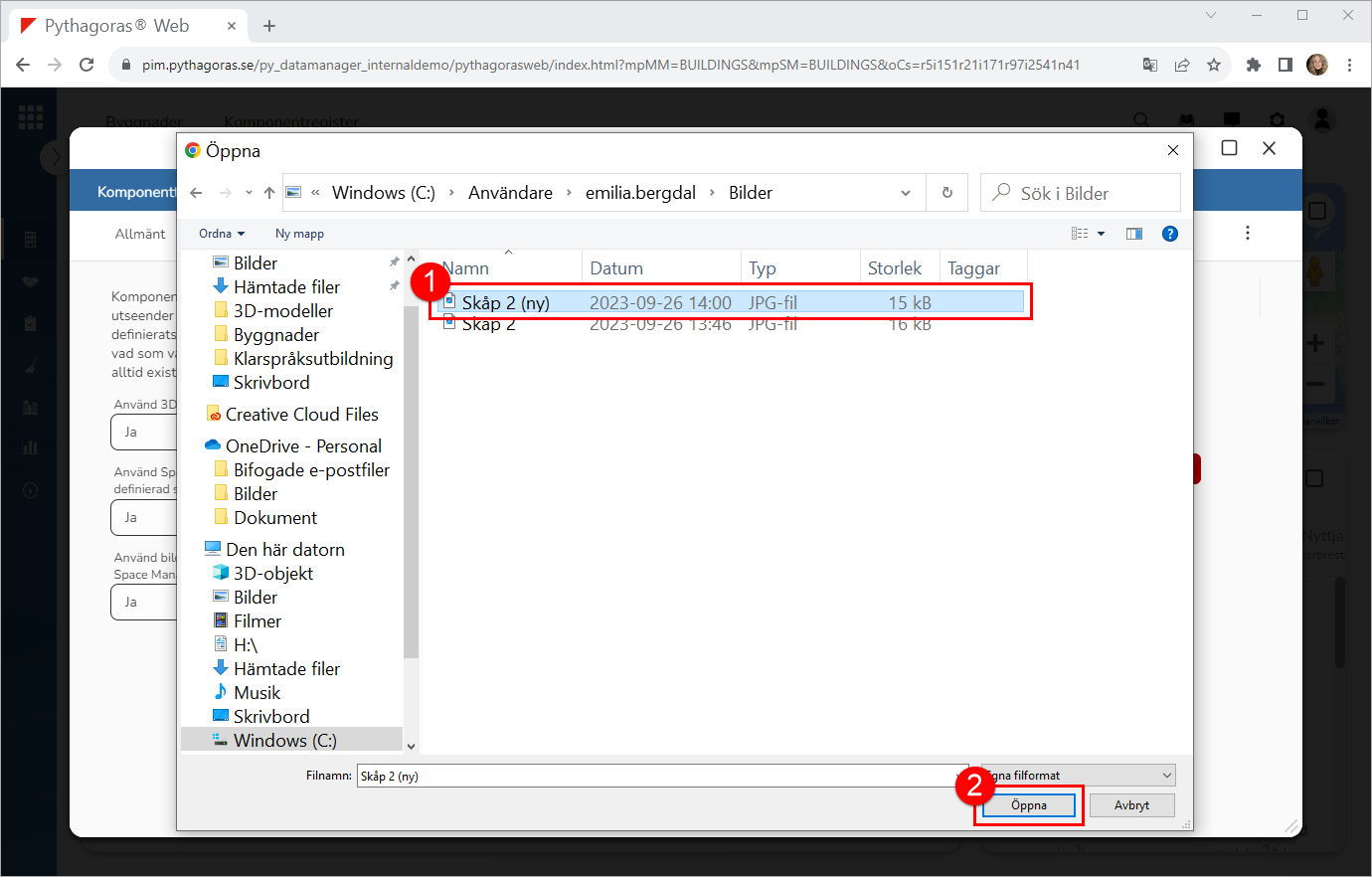Reload the browser page
The height and width of the screenshot is (877, 1372).
coord(86,65)
